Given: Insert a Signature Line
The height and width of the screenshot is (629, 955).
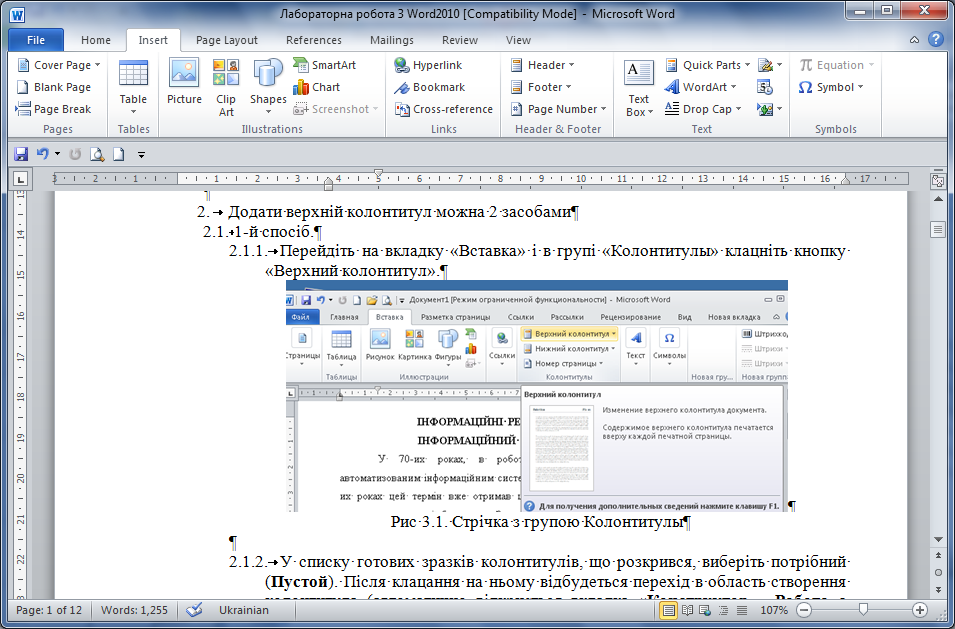Looking at the screenshot, I should coord(770,65).
